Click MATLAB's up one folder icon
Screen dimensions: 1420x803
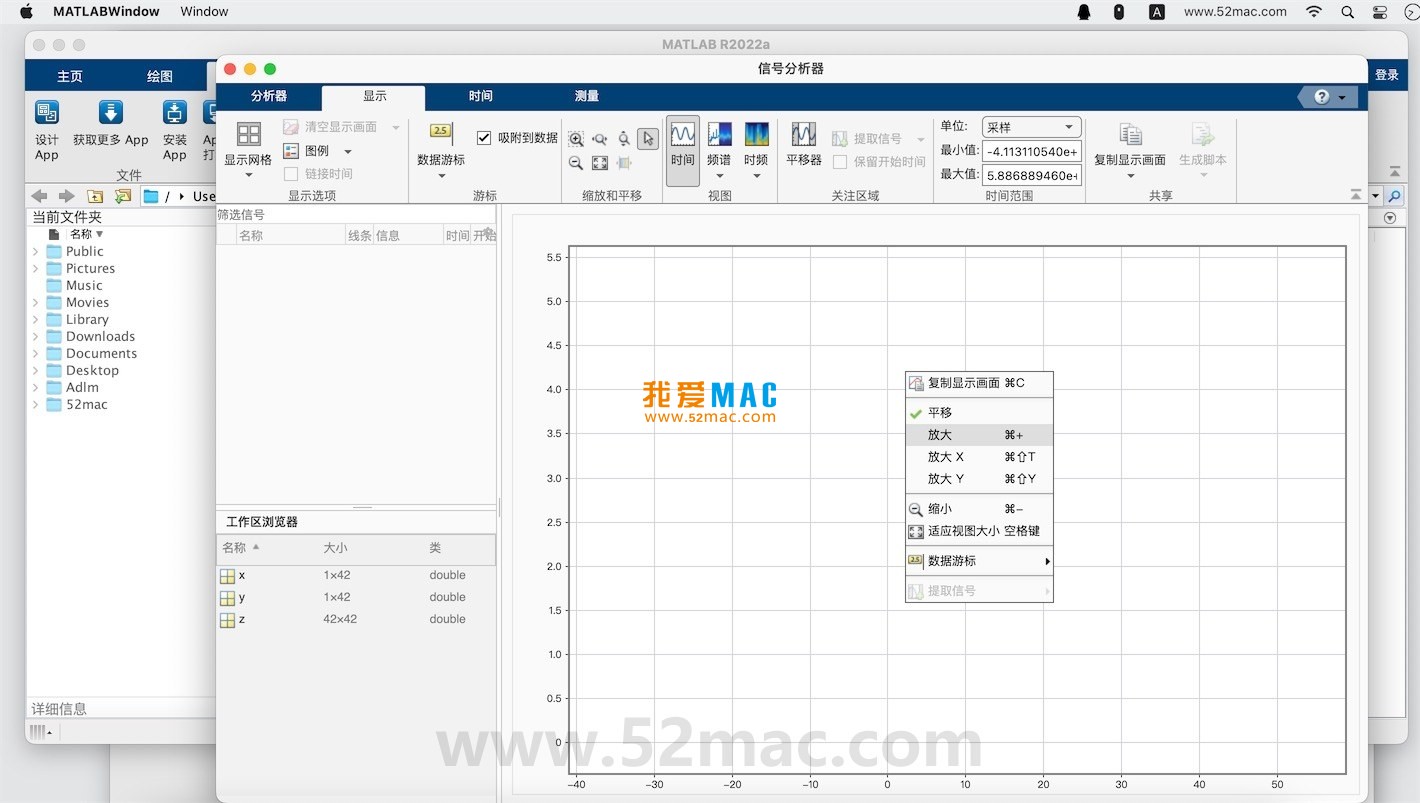[95, 196]
